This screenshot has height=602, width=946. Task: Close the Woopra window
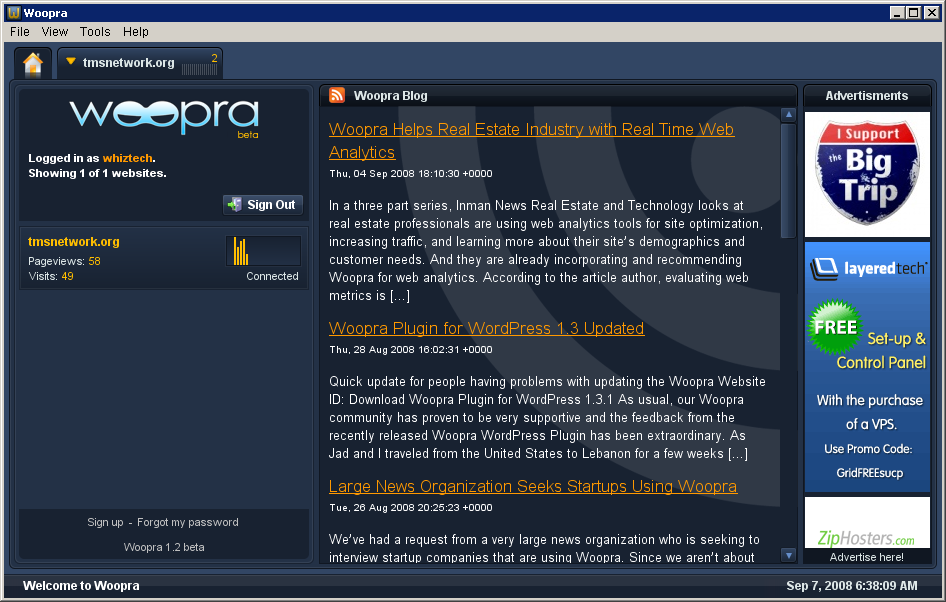[932, 12]
